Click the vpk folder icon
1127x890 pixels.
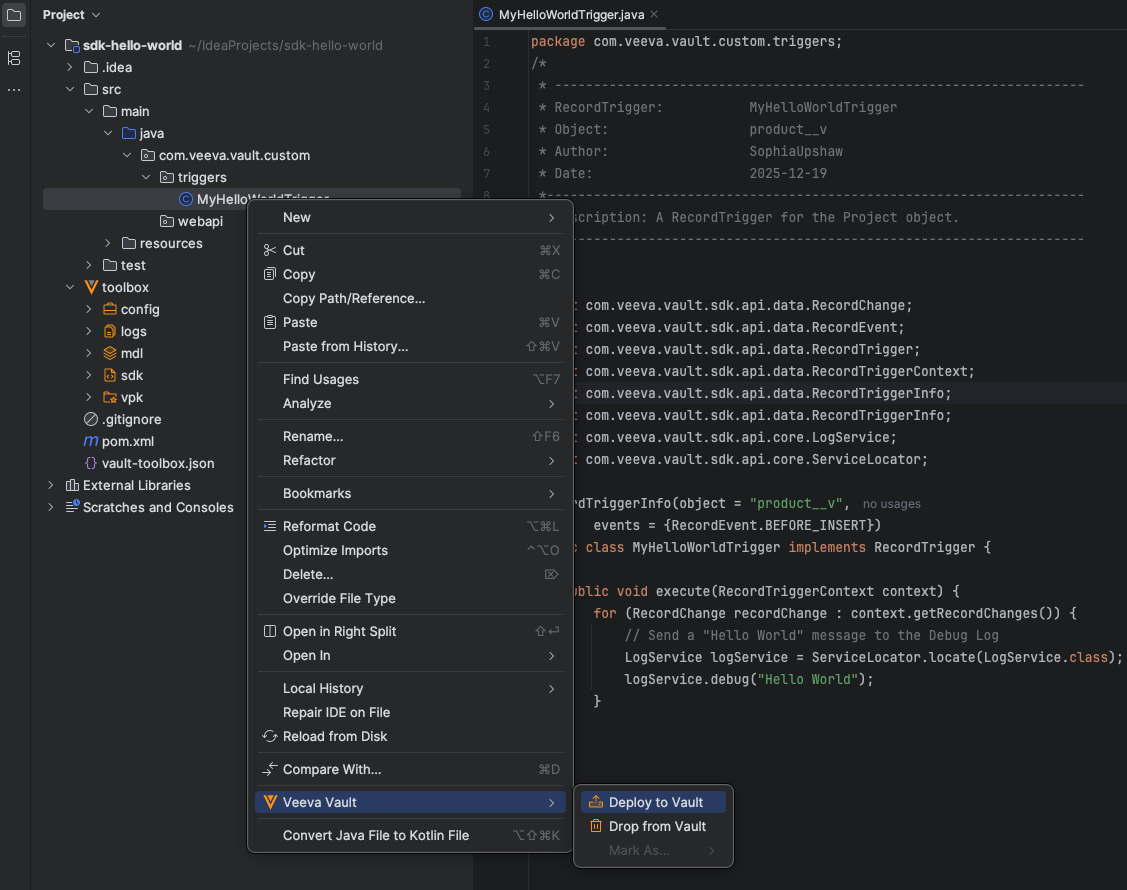click(110, 397)
